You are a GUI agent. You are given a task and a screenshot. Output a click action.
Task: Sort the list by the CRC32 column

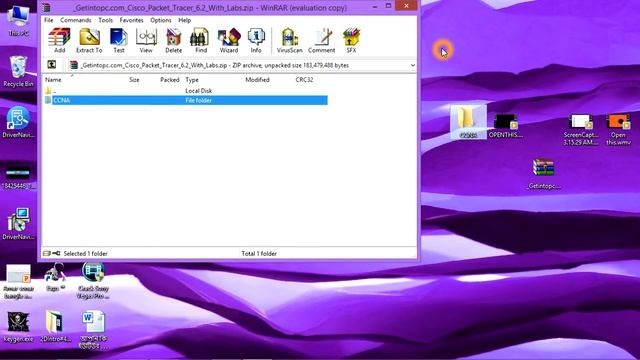pyautogui.click(x=304, y=80)
